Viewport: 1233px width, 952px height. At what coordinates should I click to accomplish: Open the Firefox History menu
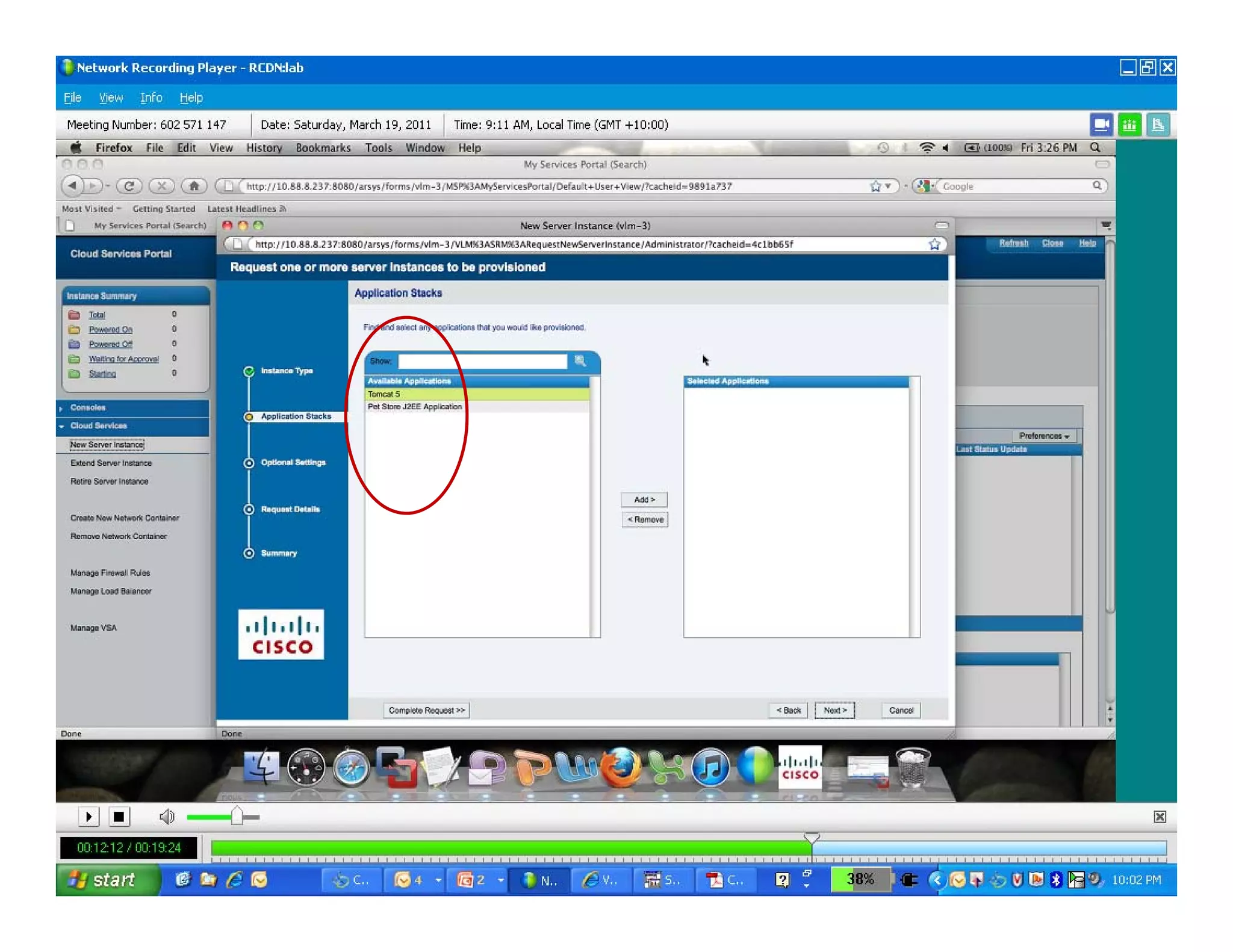click(x=264, y=148)
